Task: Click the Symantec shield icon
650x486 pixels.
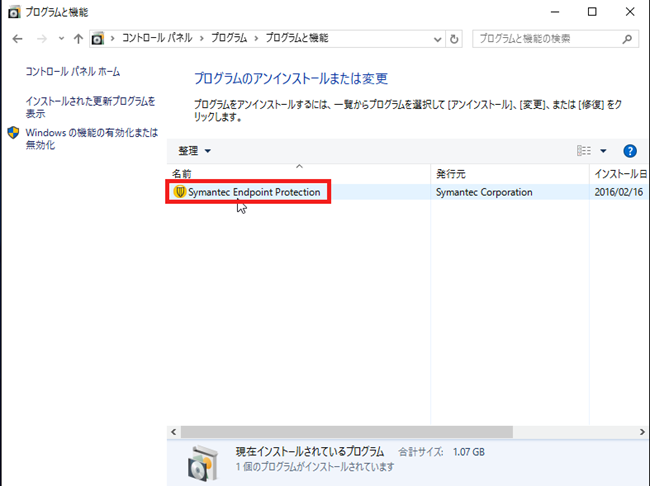Action: (x=179, y=192)
